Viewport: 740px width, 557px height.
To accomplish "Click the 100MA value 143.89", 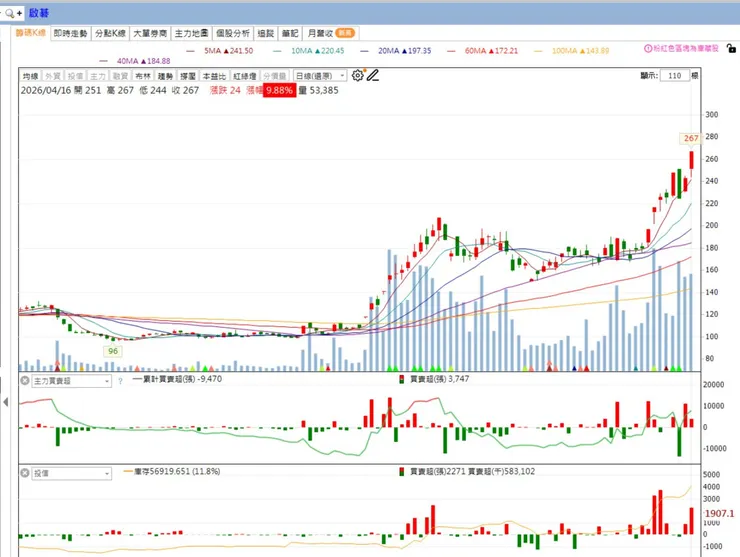I will click(597, 51).
